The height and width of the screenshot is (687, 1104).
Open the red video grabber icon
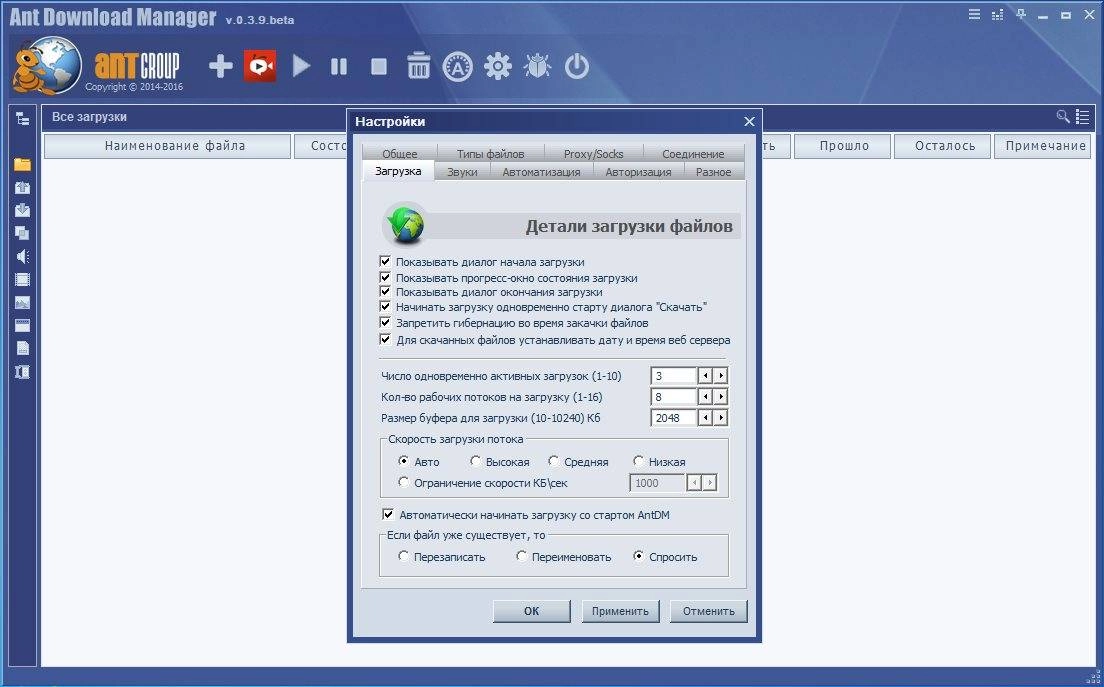(260, 66)
